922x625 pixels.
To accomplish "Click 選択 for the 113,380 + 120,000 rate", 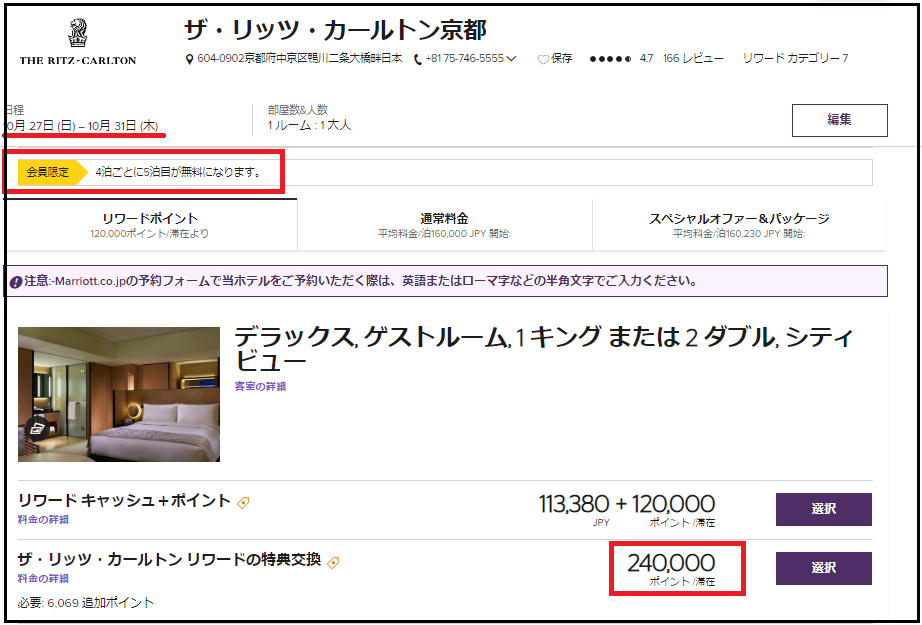I will [x=824, y=509].
